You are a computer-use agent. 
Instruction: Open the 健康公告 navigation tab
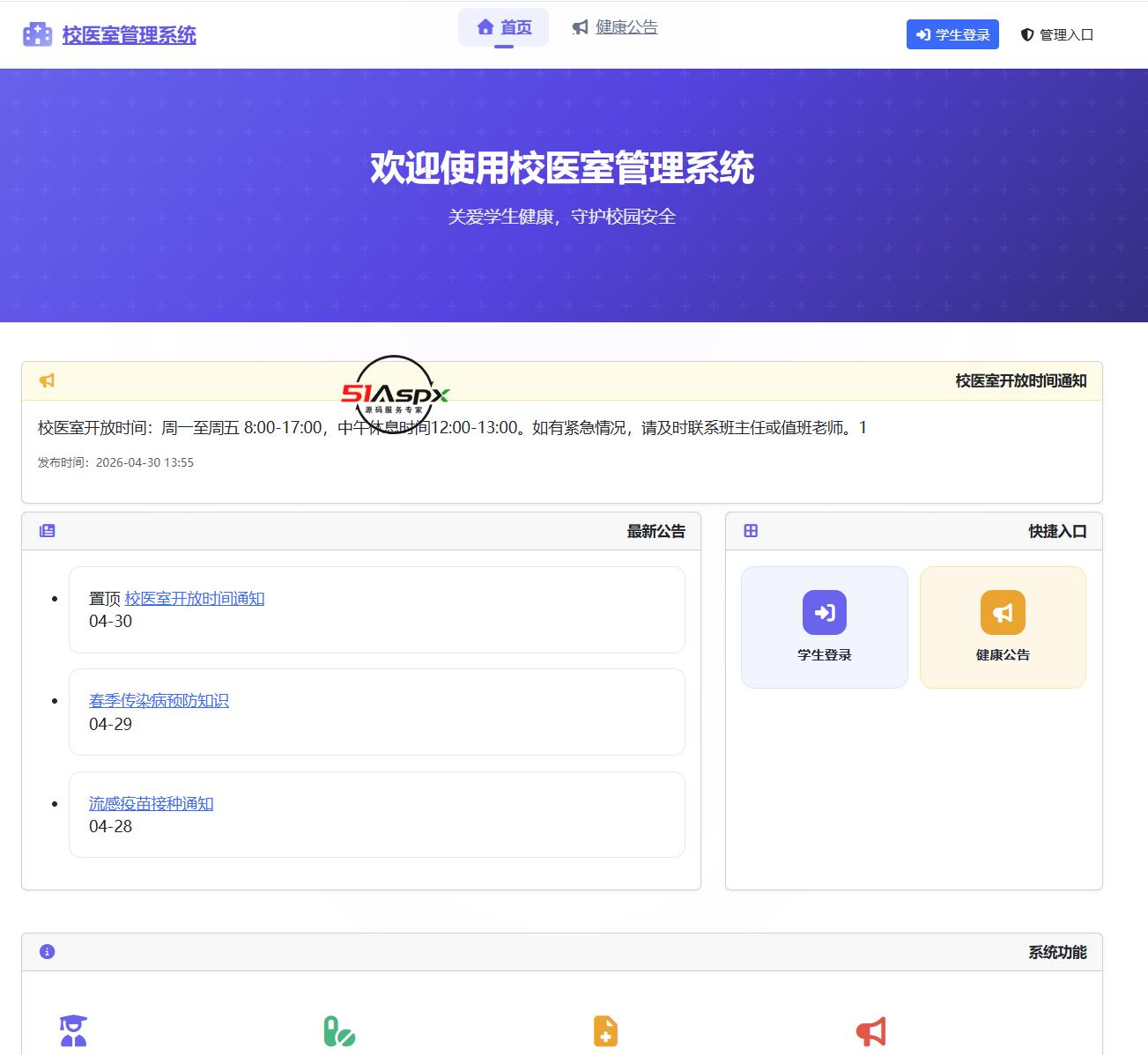point(615,27)
